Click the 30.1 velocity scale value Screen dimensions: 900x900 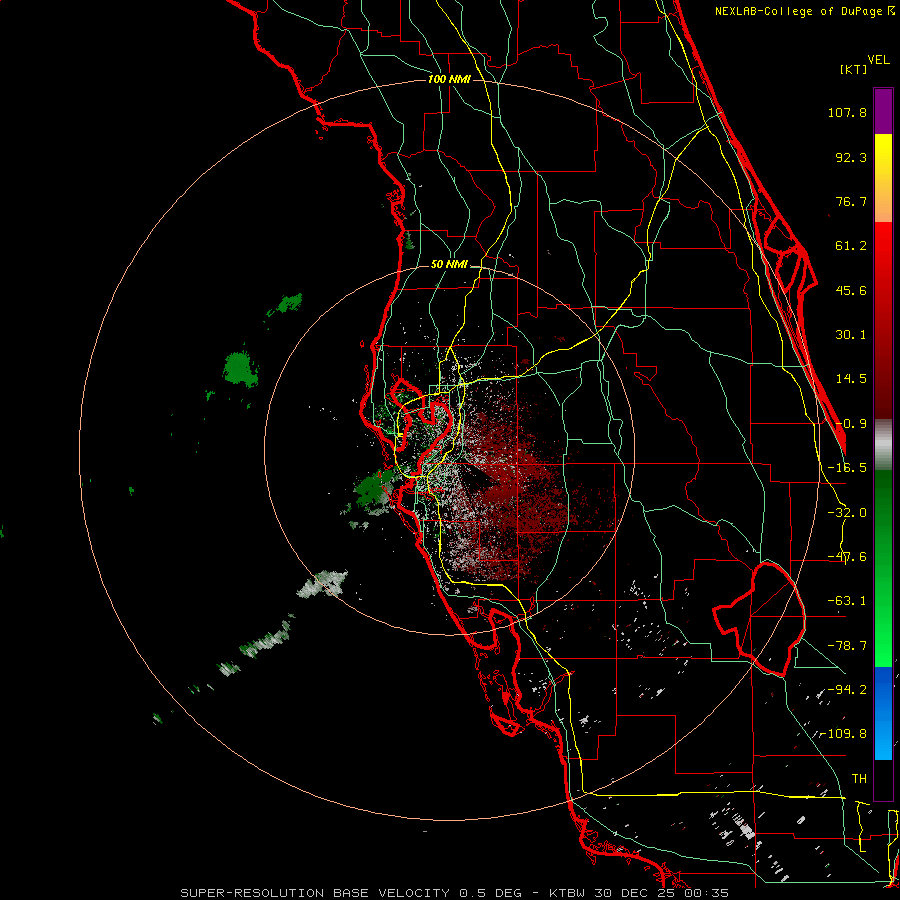click(x=851, y=335)
